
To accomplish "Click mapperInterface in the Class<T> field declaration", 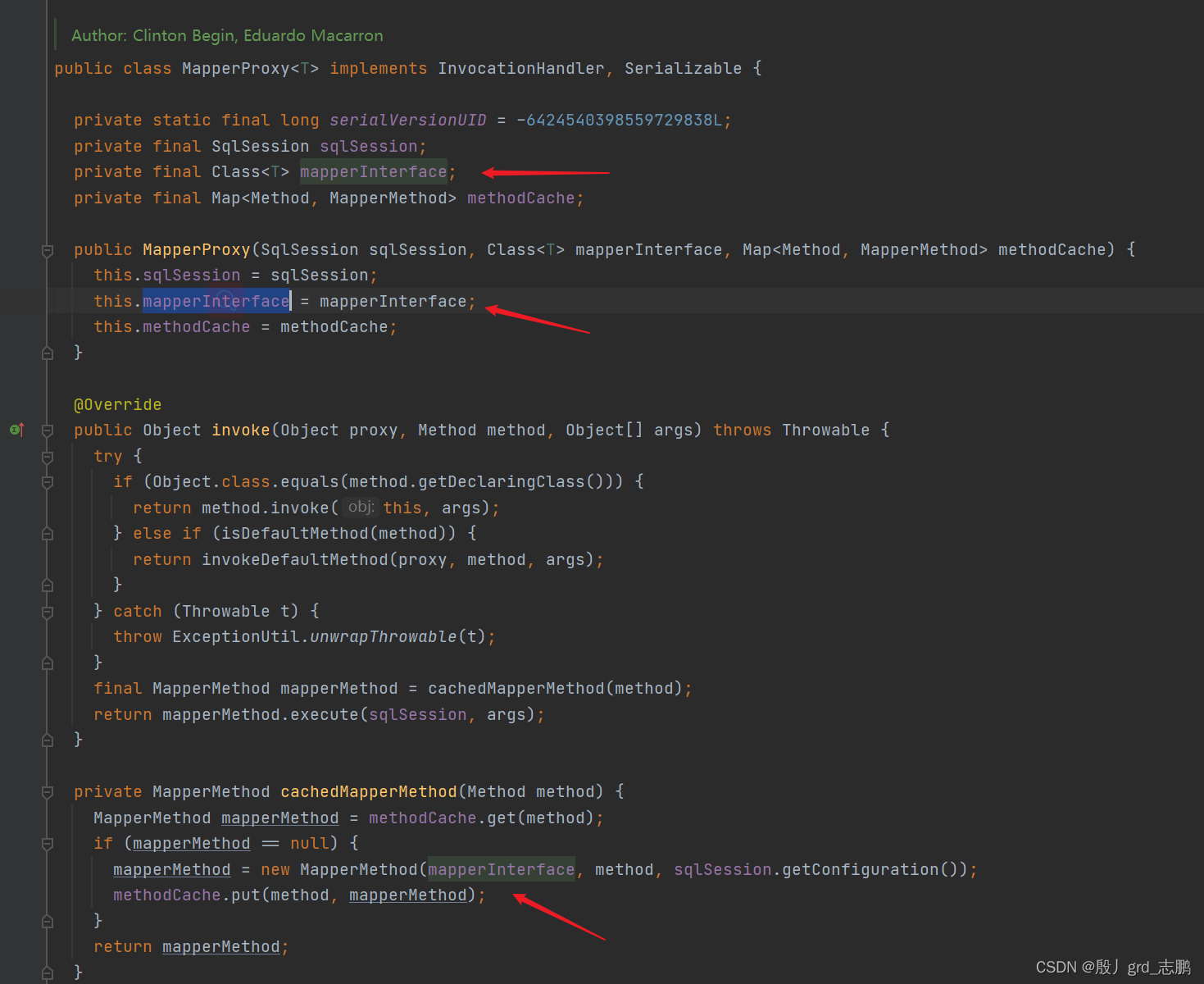I will click(x=374, y=172).
